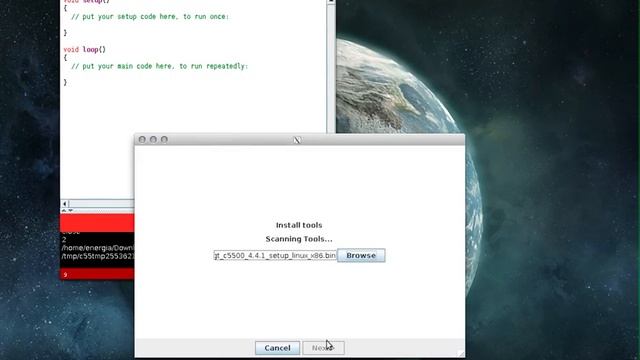Click the /tmp/c55tmp console line
The height and width of the screenshot is (360, 640).
point(98,256)
